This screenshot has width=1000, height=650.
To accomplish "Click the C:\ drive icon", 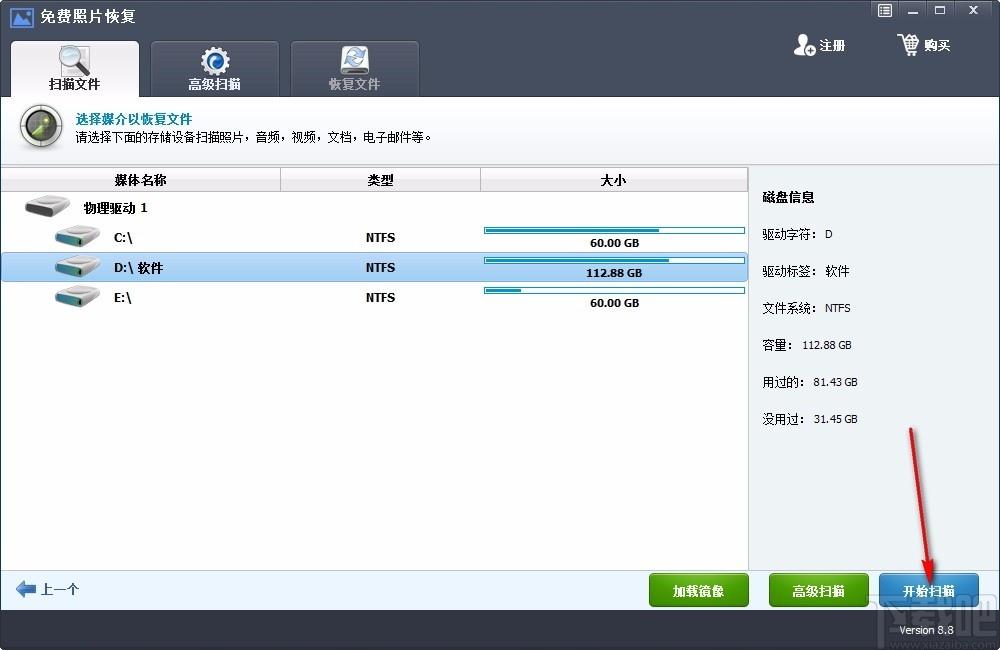I will (78, 236).
